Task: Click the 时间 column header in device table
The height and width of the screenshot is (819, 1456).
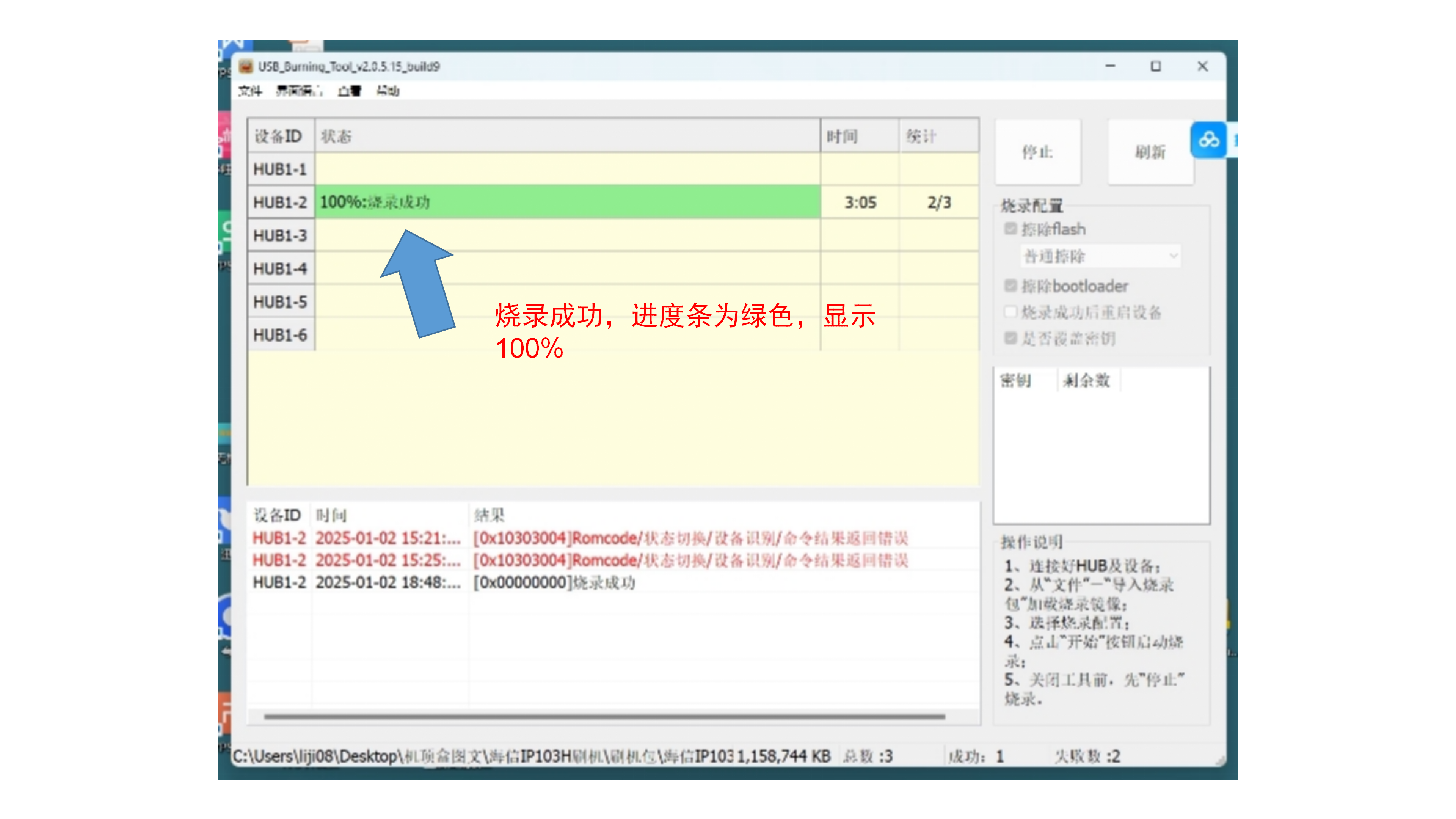Action: click(x=860, y=136)
